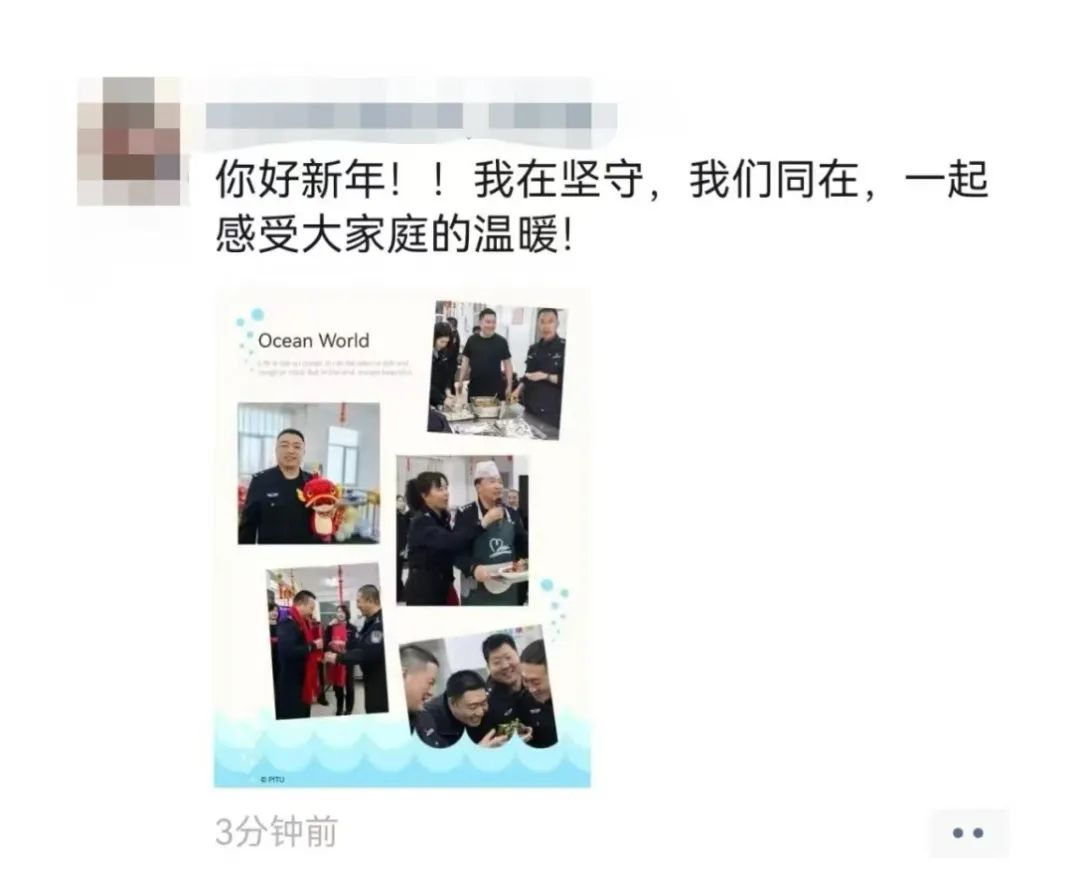
Task: Click the photo of four officers laughing
Action: click(x=478, y=687)
